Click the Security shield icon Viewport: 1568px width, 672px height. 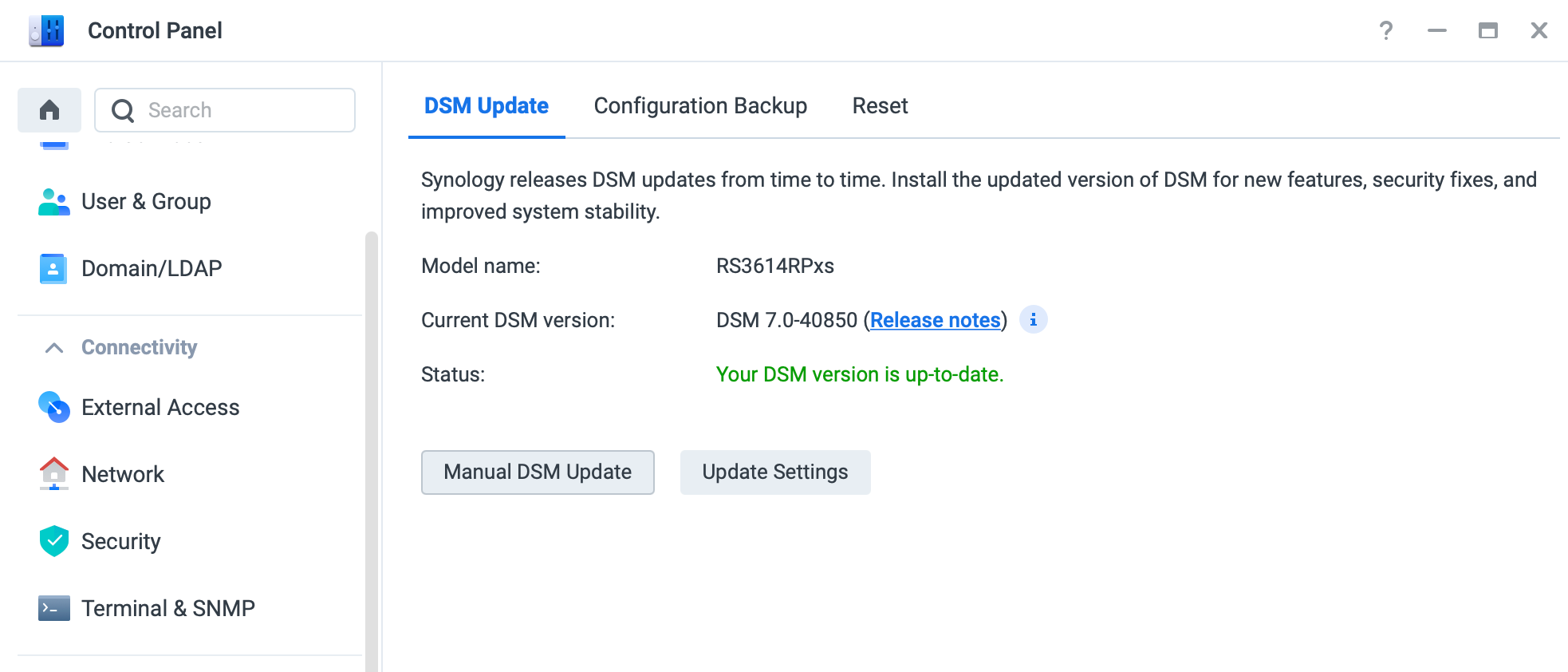(x=53, y=541)
